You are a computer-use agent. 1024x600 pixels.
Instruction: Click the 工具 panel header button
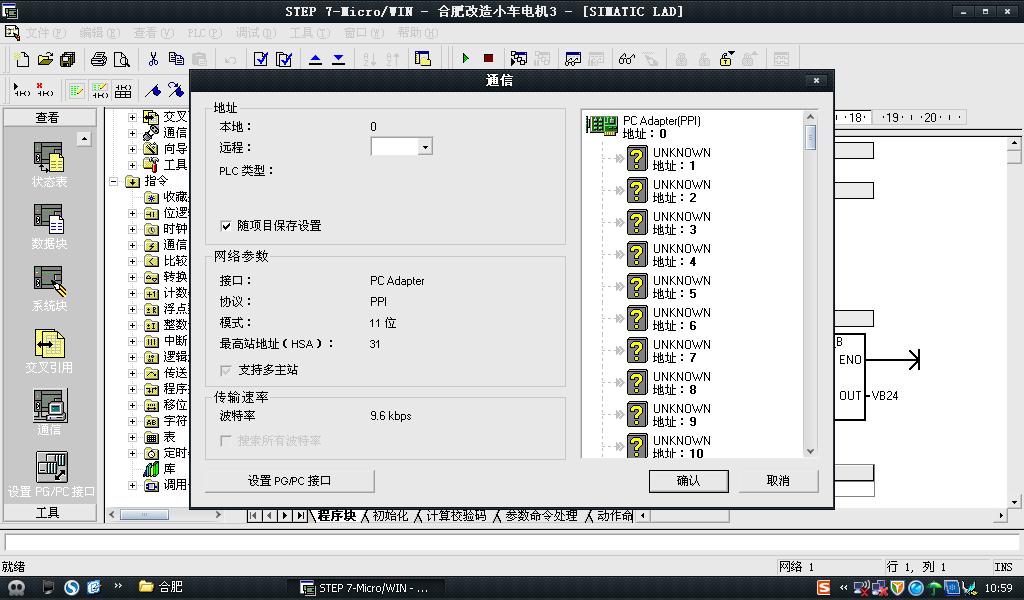coord(50,513)
